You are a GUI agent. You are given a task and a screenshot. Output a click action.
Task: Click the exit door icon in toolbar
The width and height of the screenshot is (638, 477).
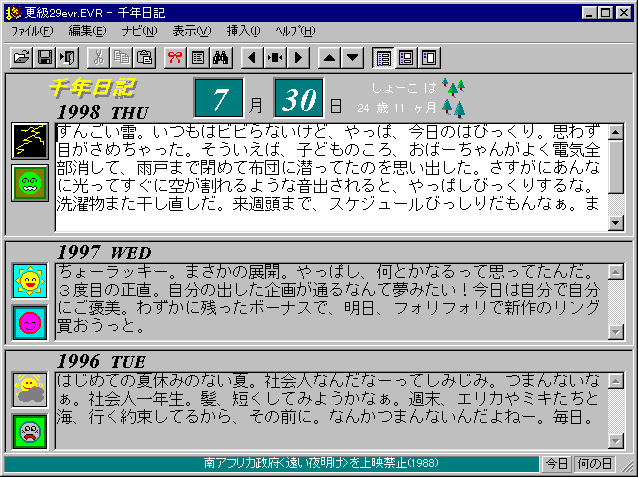coord(68,58)
